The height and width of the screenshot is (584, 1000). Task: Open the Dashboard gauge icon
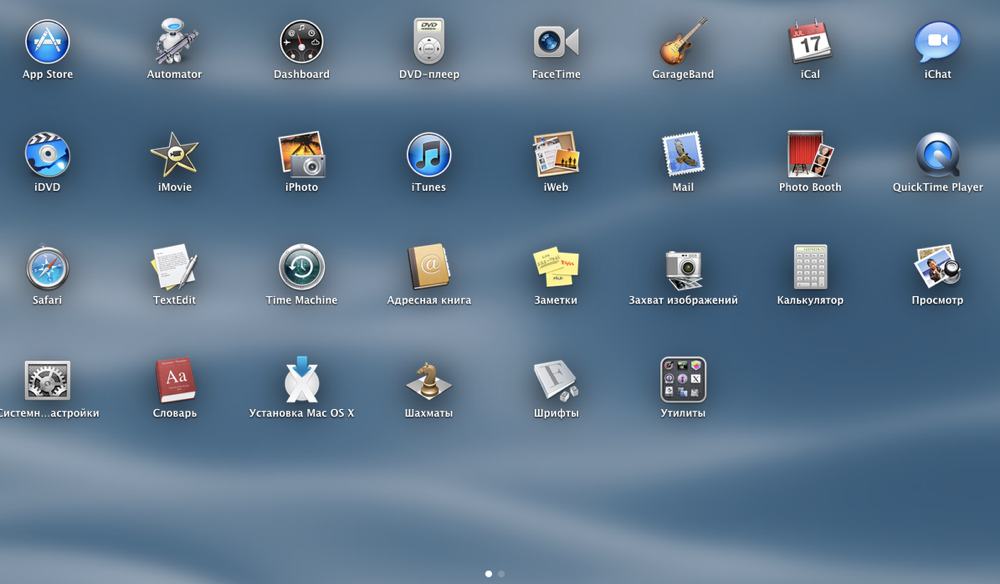coord(301,42)
